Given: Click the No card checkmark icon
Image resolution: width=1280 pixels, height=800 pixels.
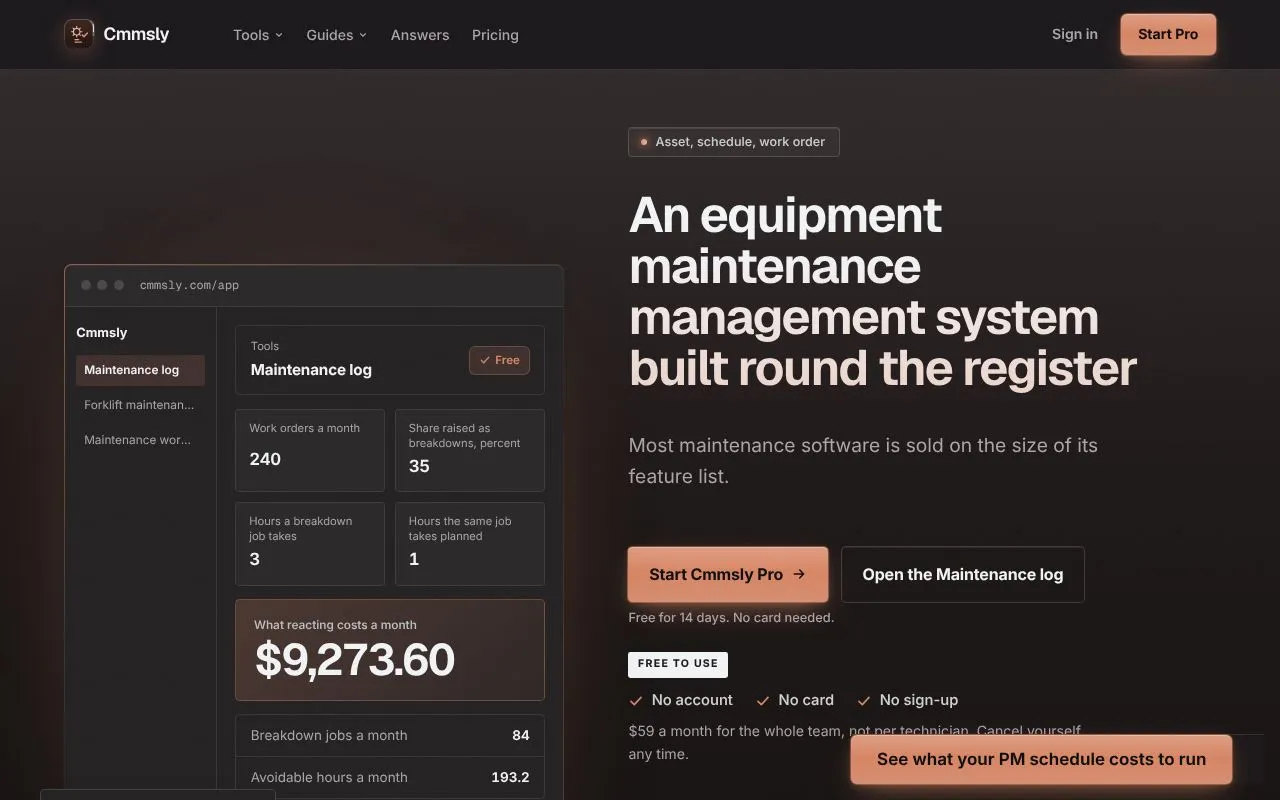Looking at the screenshot, I should pos(763,700).
